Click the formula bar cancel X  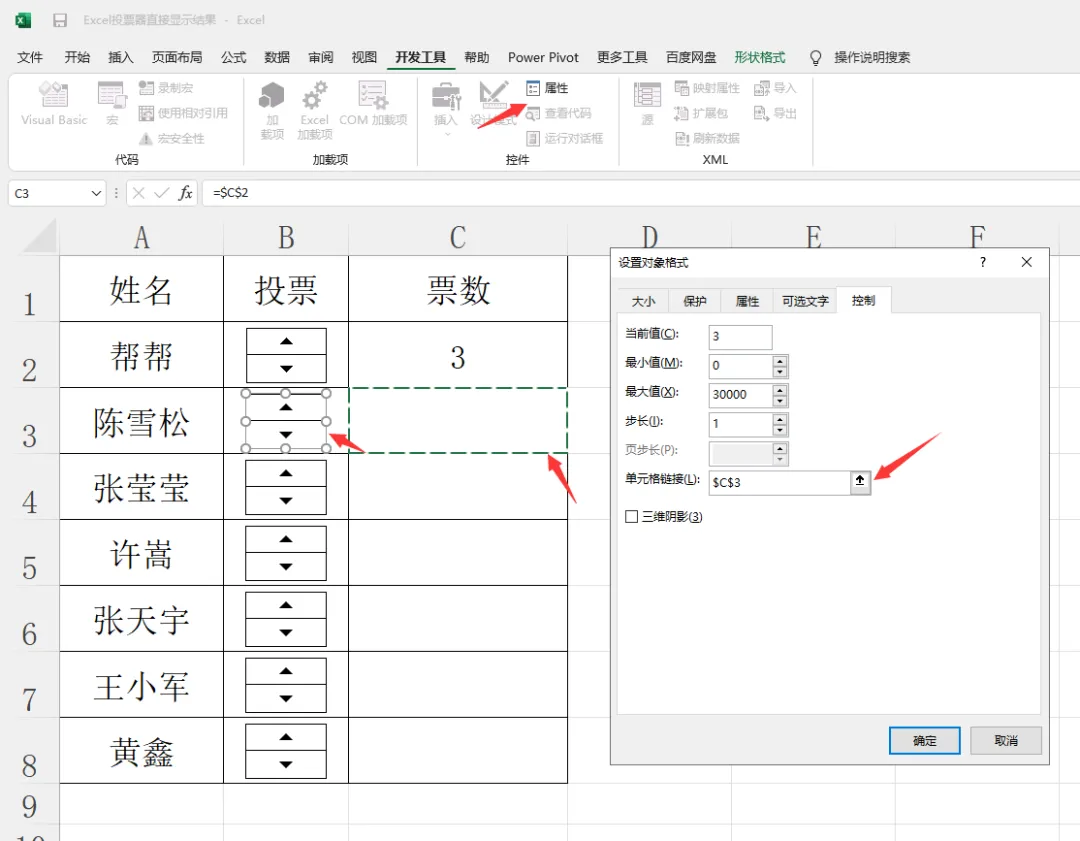(138, 193)
